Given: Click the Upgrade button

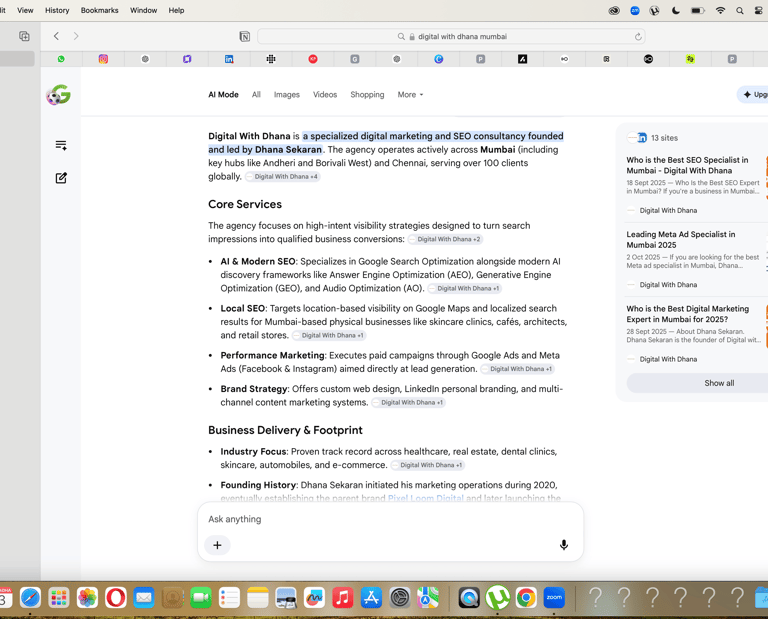Looking at the screenshot, I should coord(753,95).
